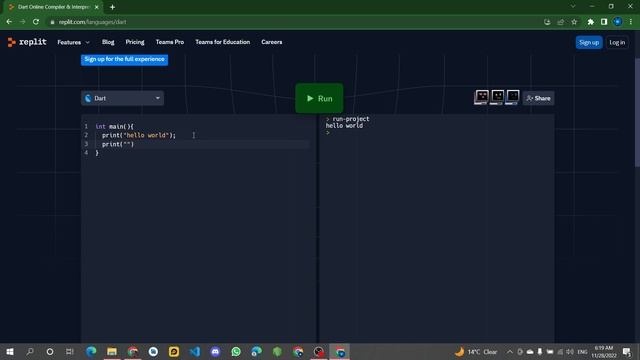Click the address bar URL

[x=92, y=22]
